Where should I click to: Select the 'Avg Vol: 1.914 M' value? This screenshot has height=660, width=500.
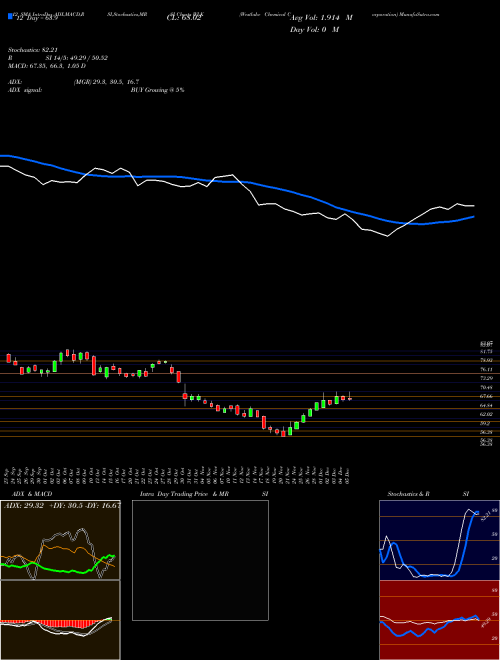[321, 18]
